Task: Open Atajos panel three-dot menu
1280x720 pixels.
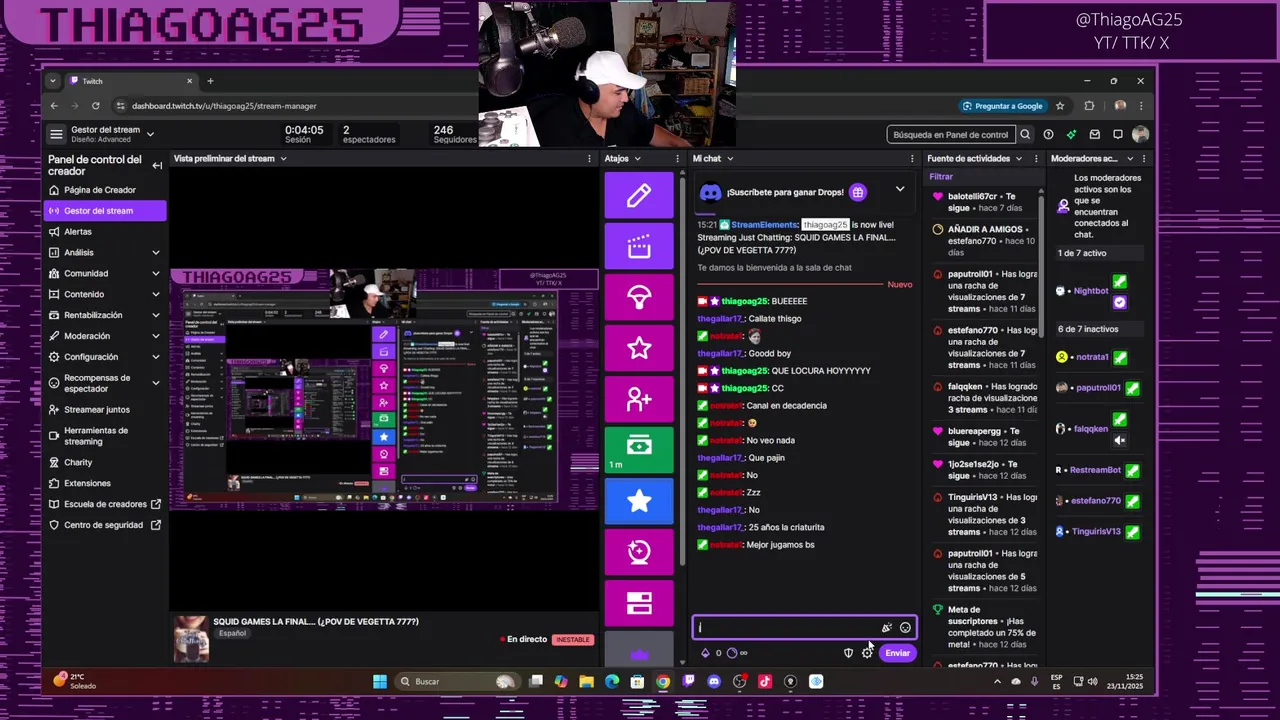Action: click(x=677, y=159)
